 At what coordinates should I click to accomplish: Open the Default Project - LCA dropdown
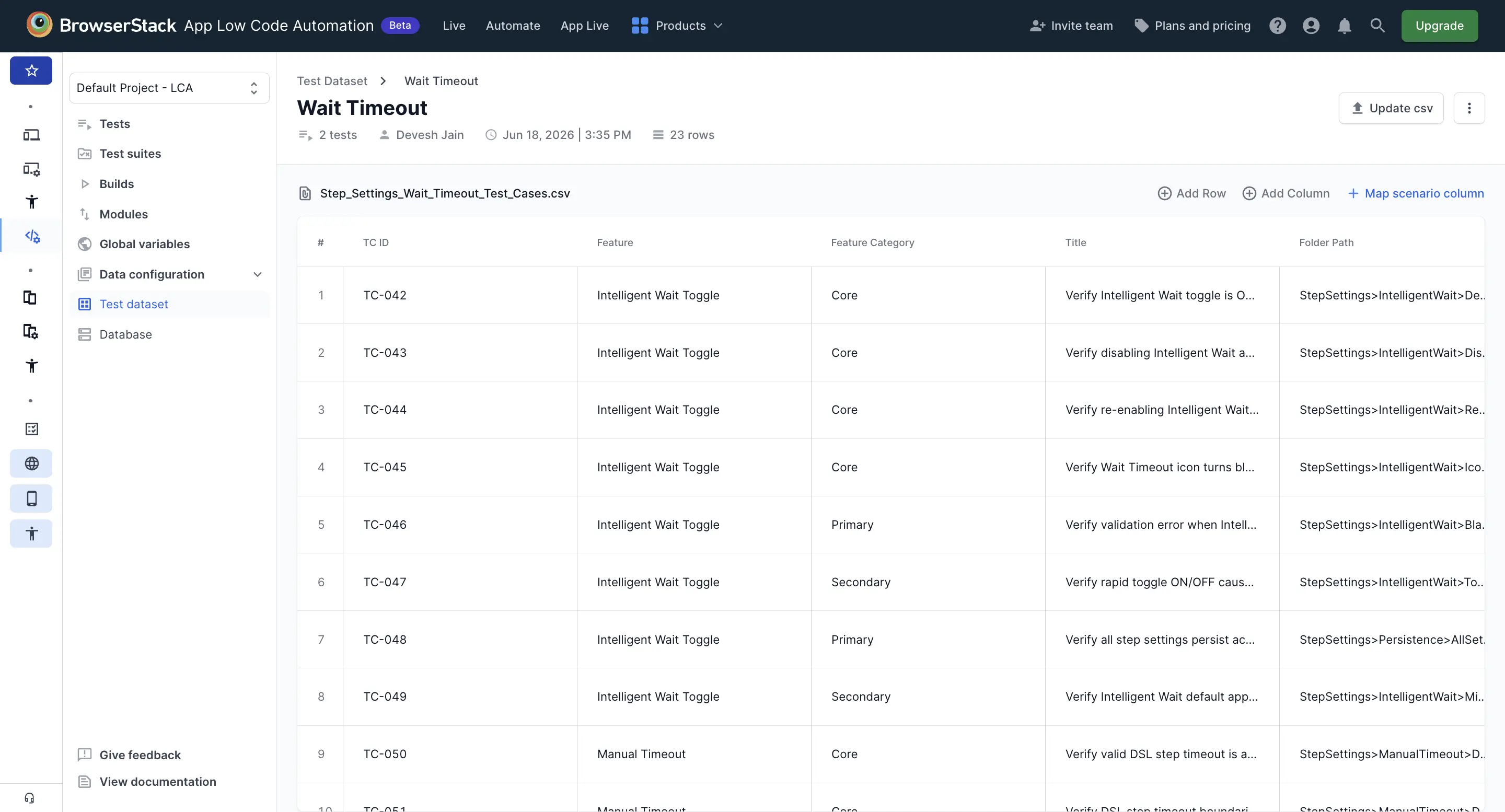click(x=169, y=88)
